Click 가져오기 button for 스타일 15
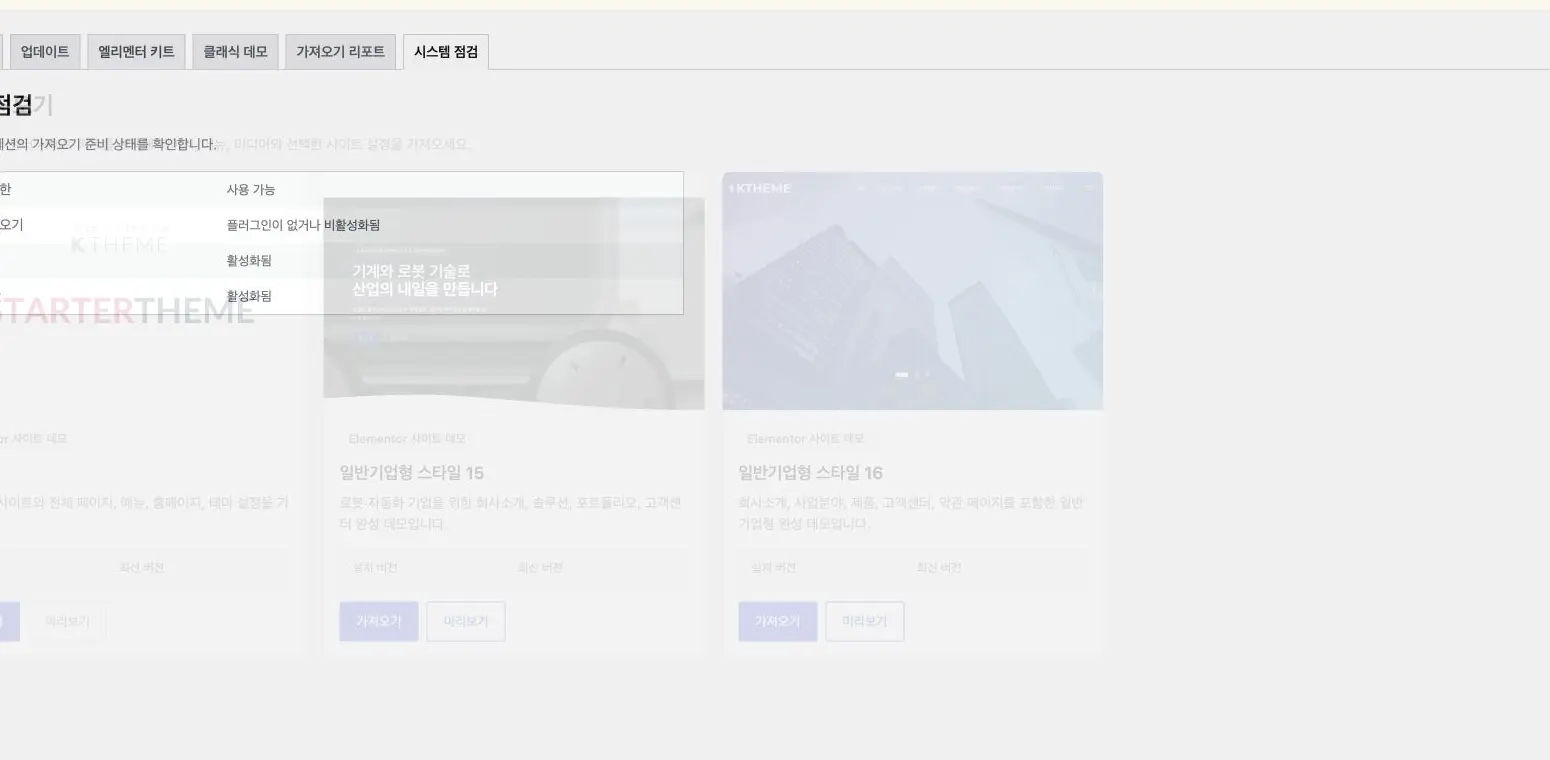Screen dimensions: 1550x760 (x=379, y=621)
